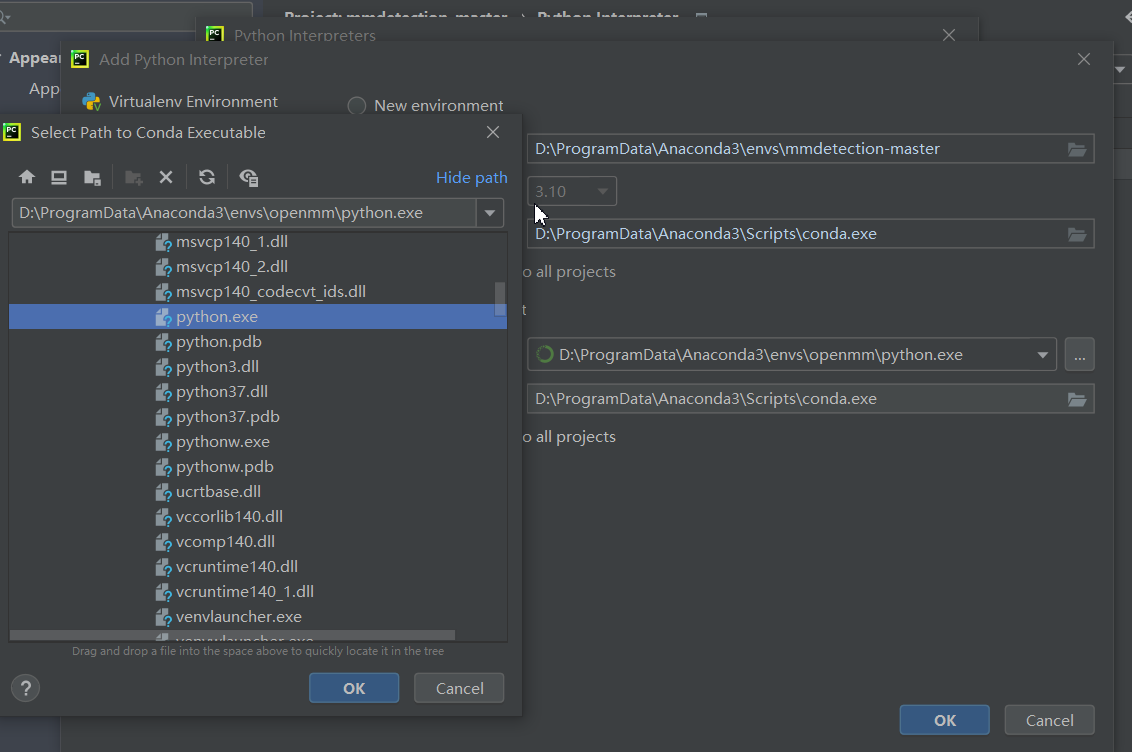Select venvlauncher.exe file
This screenshot has height=752, width=1132.
coord(238,617)
